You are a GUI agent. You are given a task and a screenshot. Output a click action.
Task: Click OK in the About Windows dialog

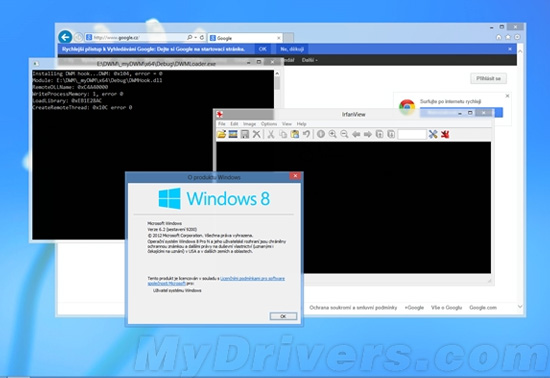pos(283,316)
